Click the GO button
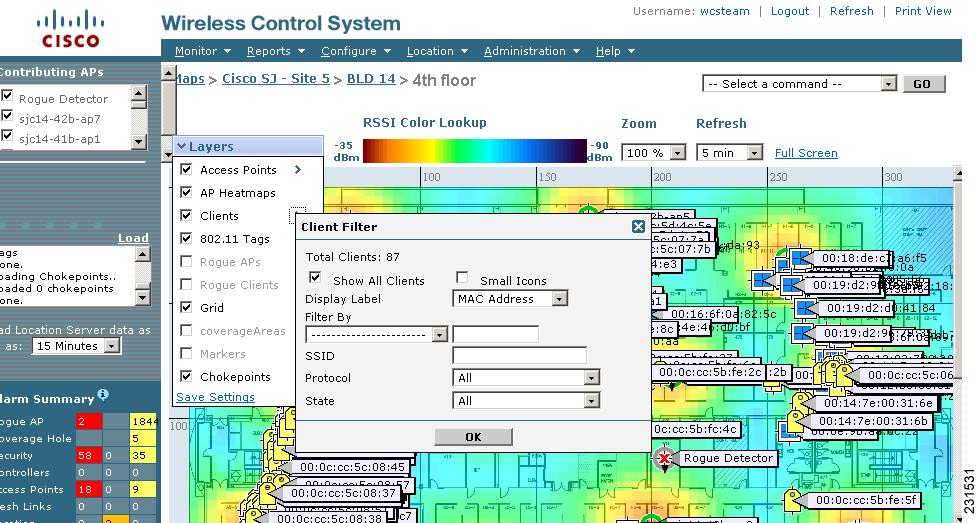979x523 pixels. (x=923, y=84)
